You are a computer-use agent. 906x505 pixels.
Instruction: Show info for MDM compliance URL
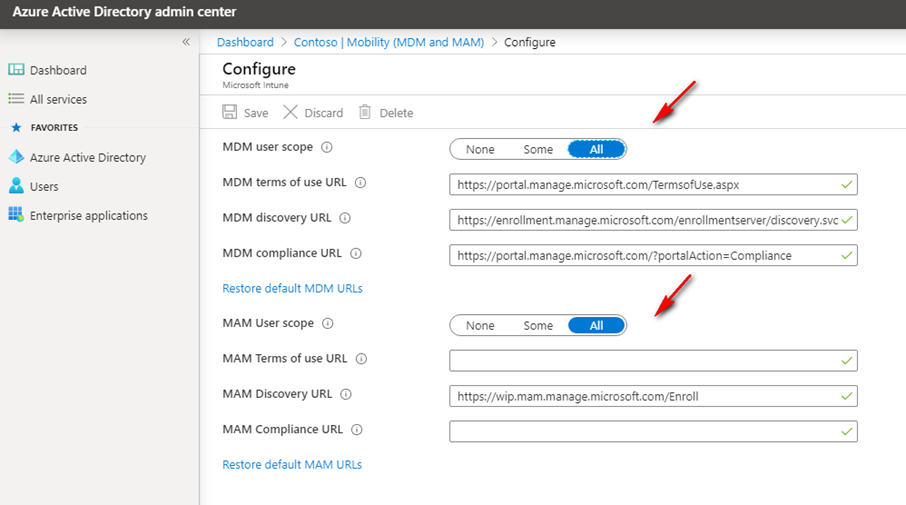(x=356, y=254)
